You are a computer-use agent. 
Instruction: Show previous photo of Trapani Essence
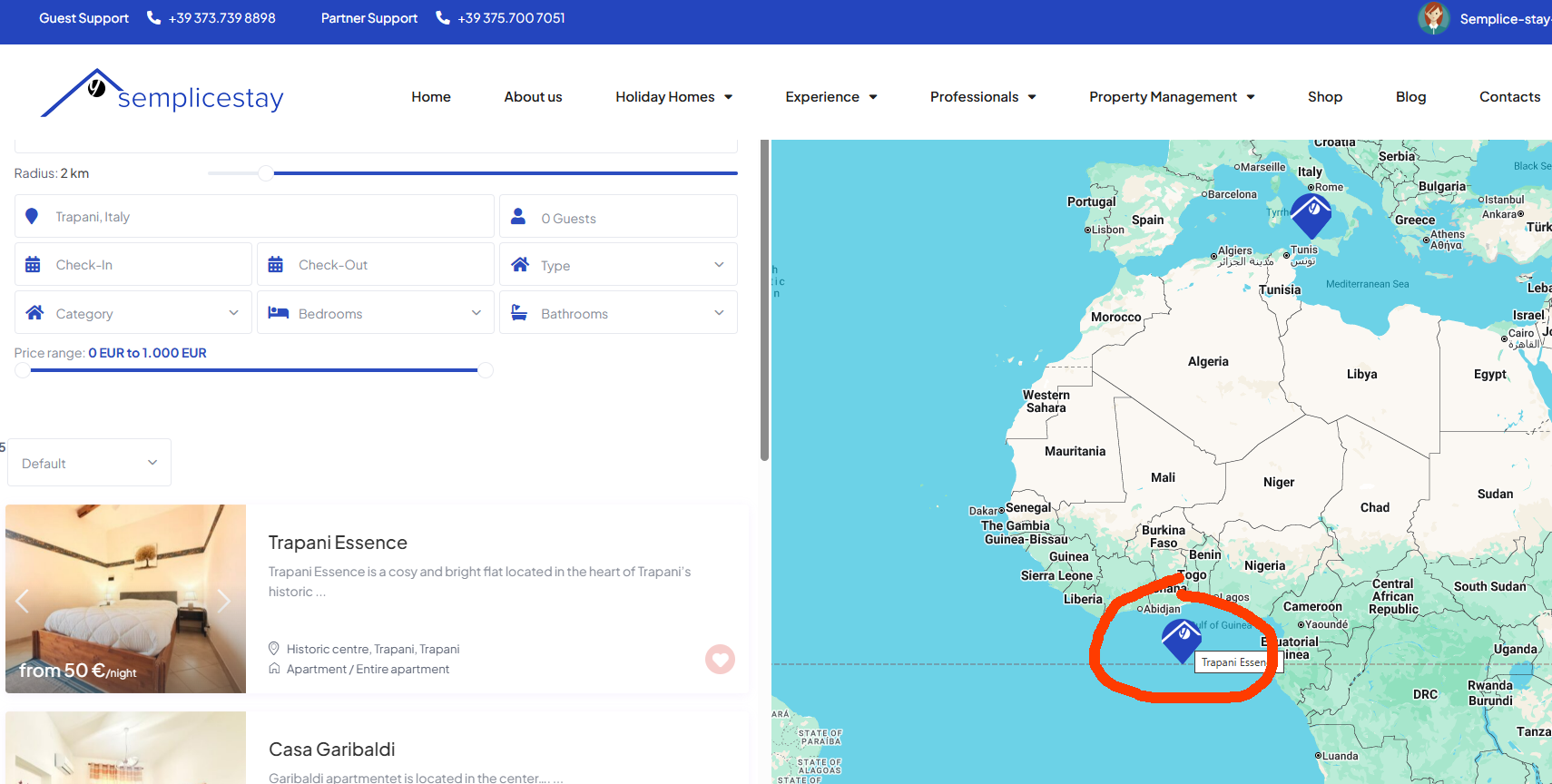tap(23, 601)
